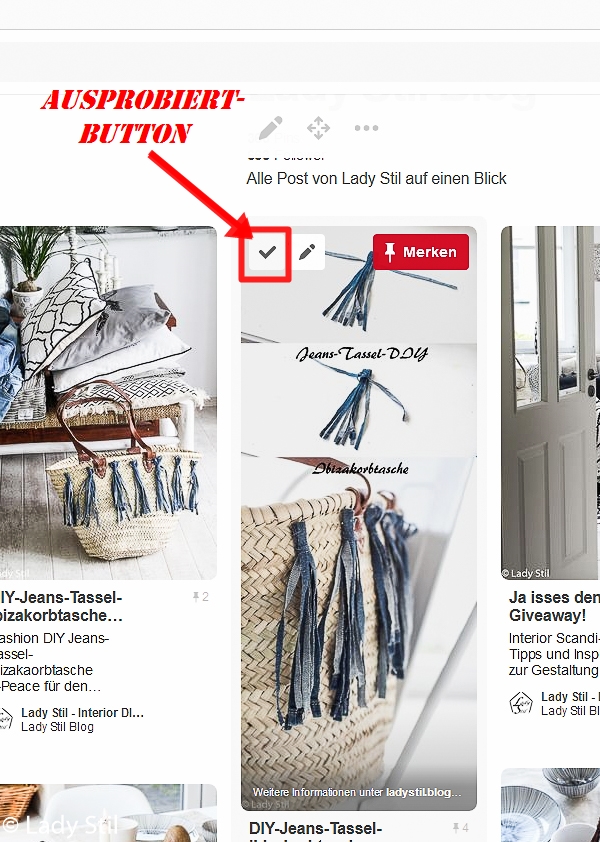The width and height of the screenshot is (600, 842).
Task: Click the board edit pencil icon
Action: point(270,128)
